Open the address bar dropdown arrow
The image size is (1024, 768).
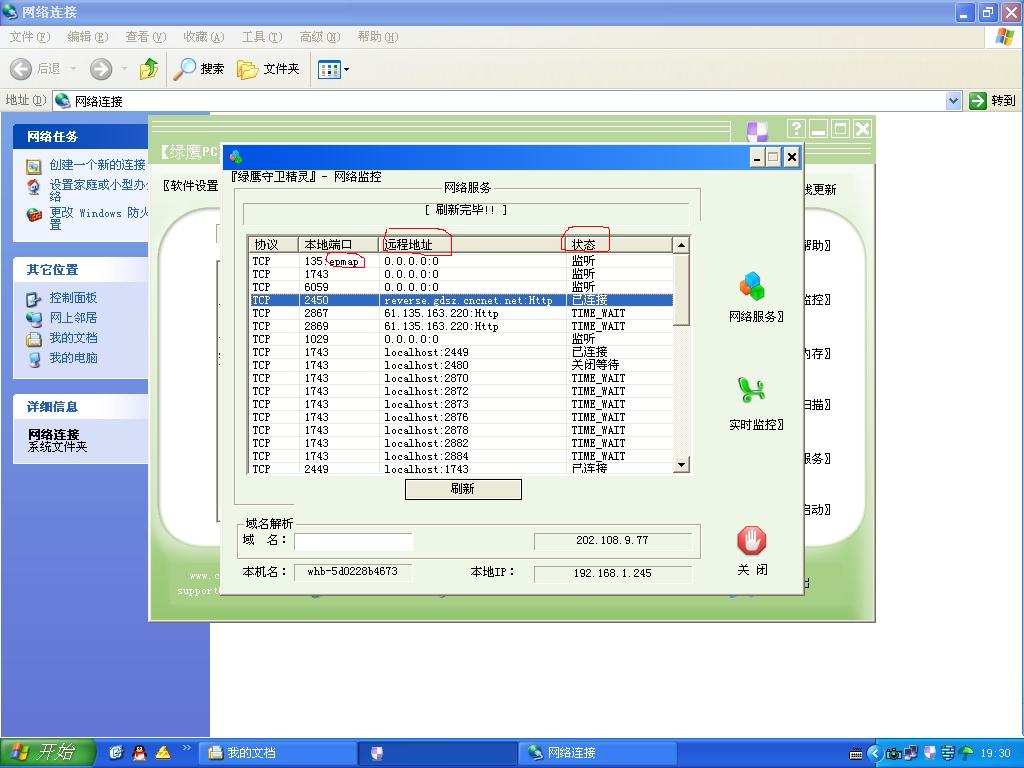pyautogui.click(x=953, y=101)
